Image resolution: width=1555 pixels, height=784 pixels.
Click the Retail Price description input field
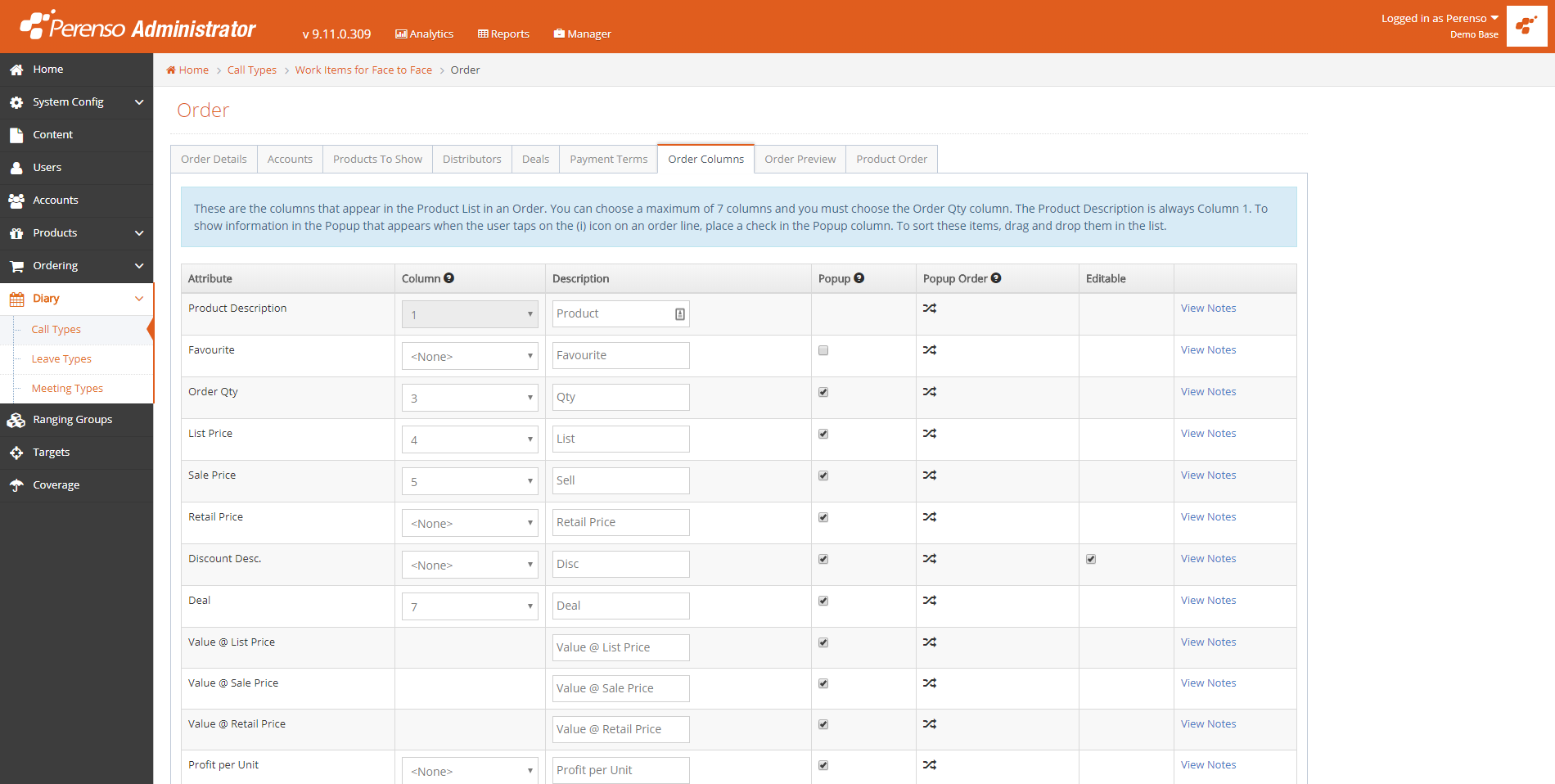[x=620, y=522]
